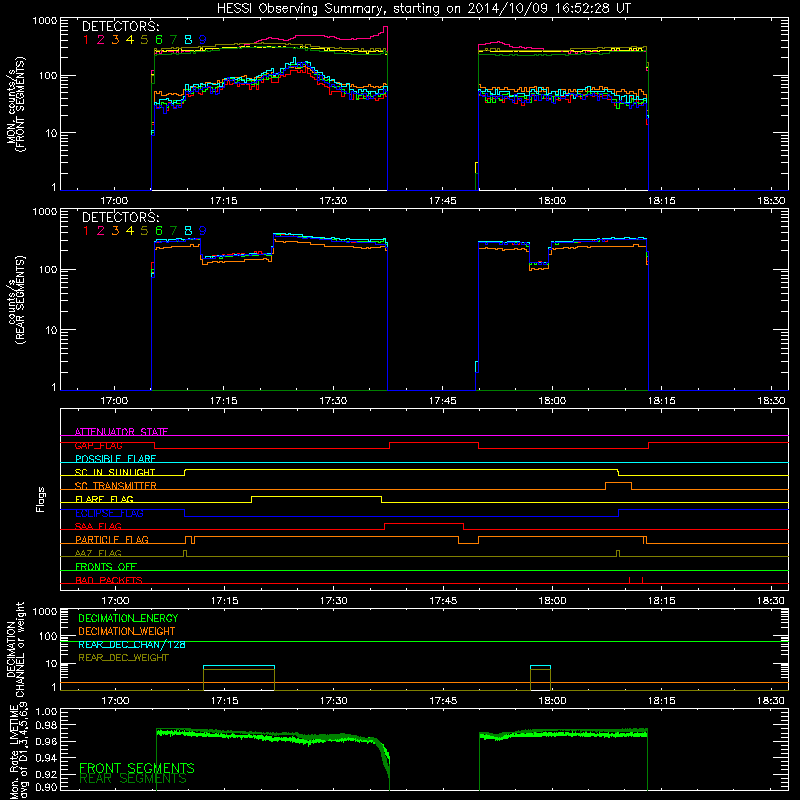Screen dimensions: 800x800
Task: Click the POSSIBLE_FLARE flag label
Action: pyautogui.click(x=115, y=459)
